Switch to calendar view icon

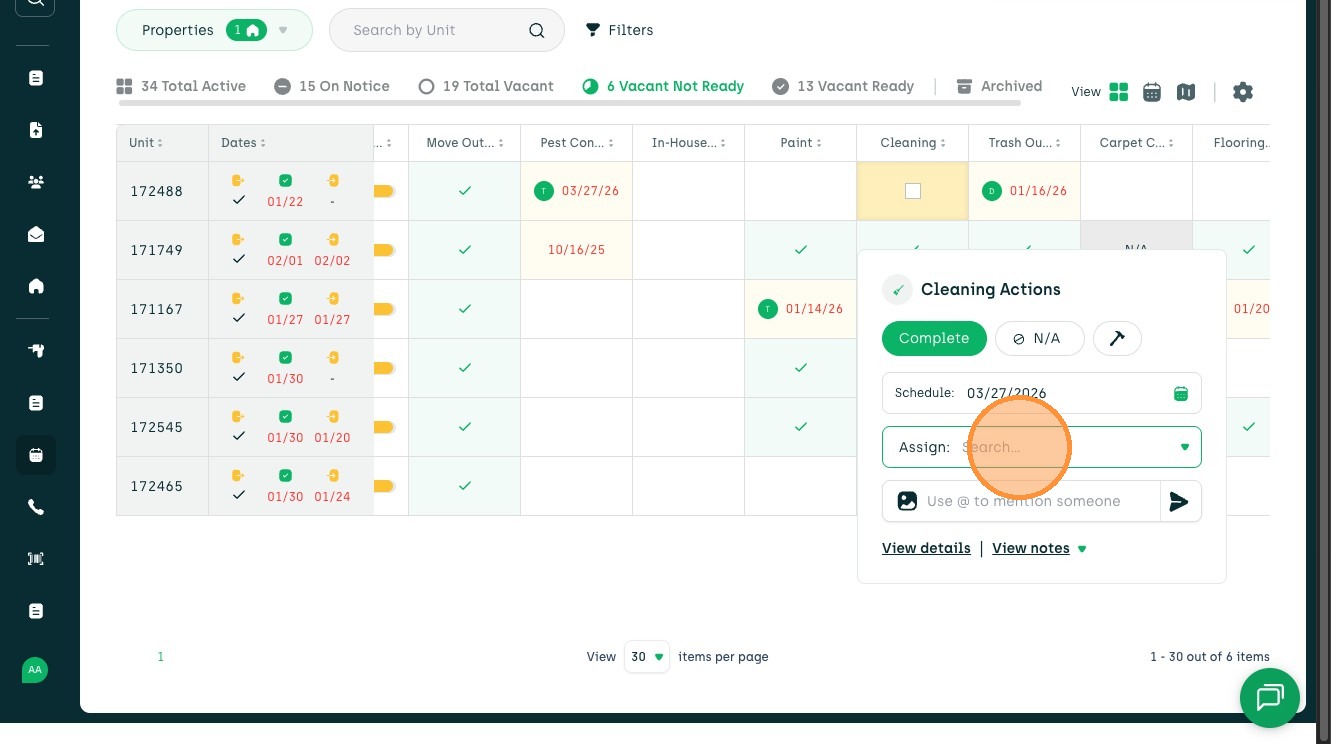[1152, 92]
